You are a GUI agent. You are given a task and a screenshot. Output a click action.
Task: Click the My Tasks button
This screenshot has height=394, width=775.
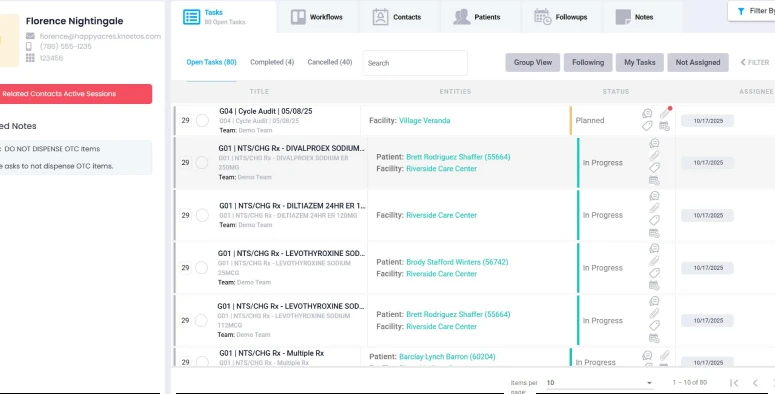640,62
